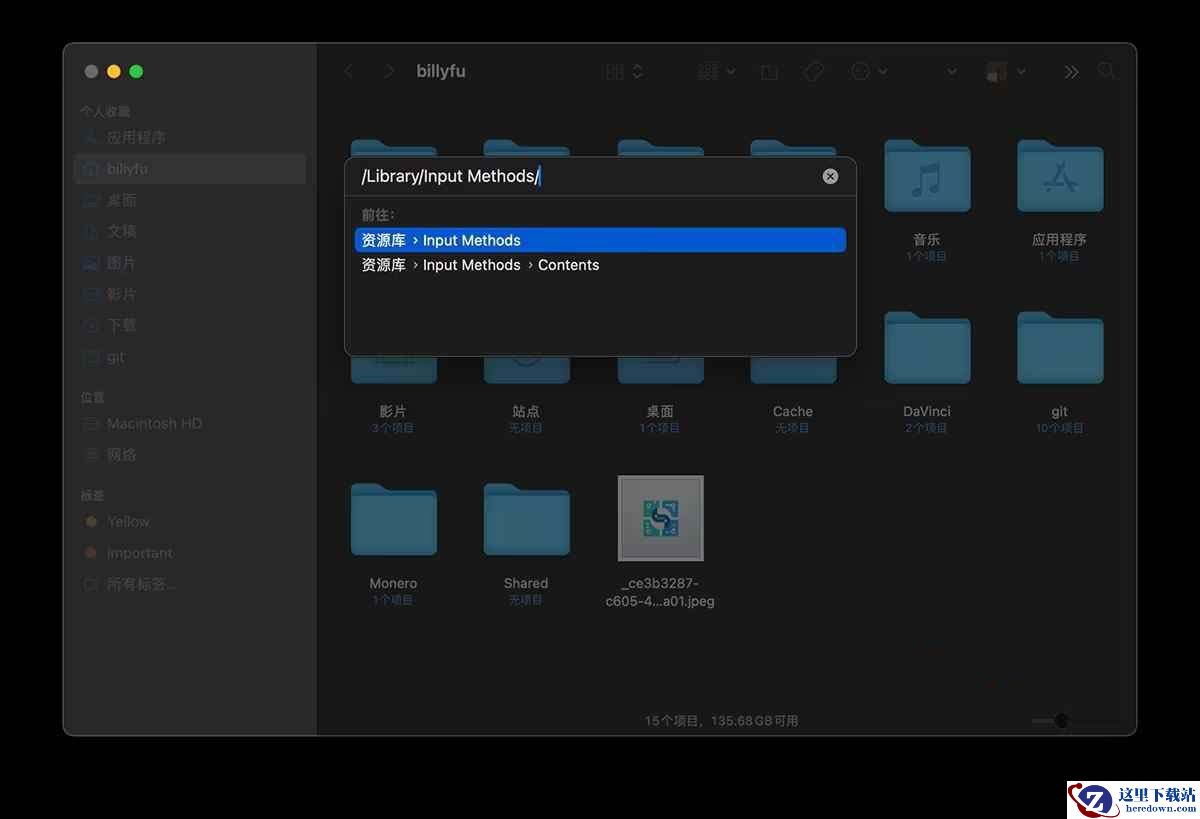Go forward in Finder history
Screen dimensions: 1200x819
pos(389,71)
